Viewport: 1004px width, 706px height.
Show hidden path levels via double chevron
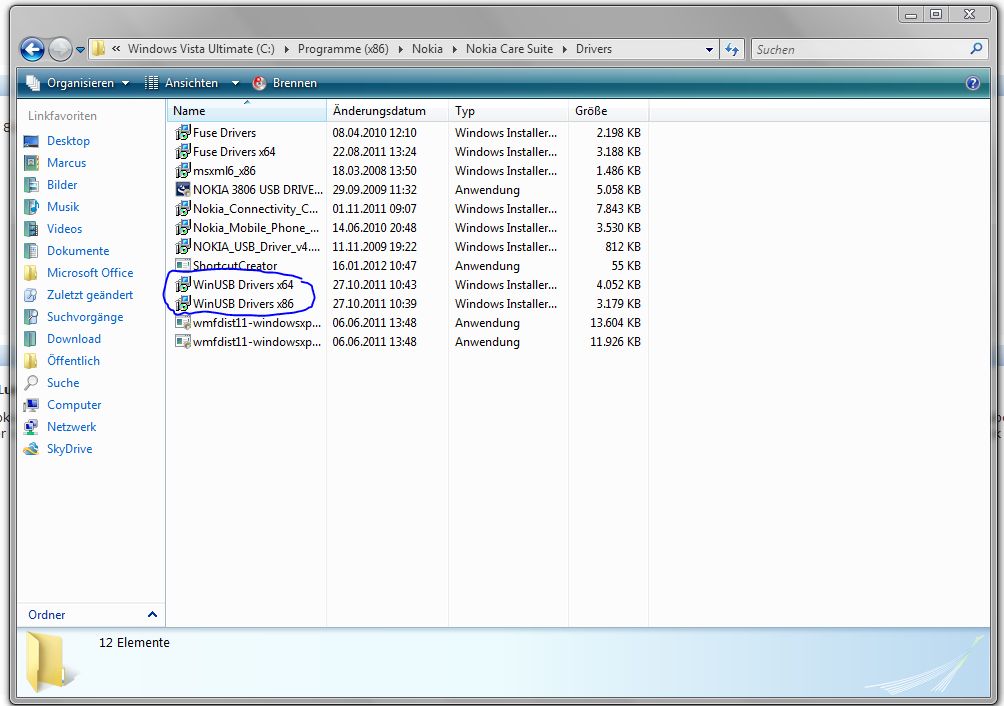coord(116,49)
